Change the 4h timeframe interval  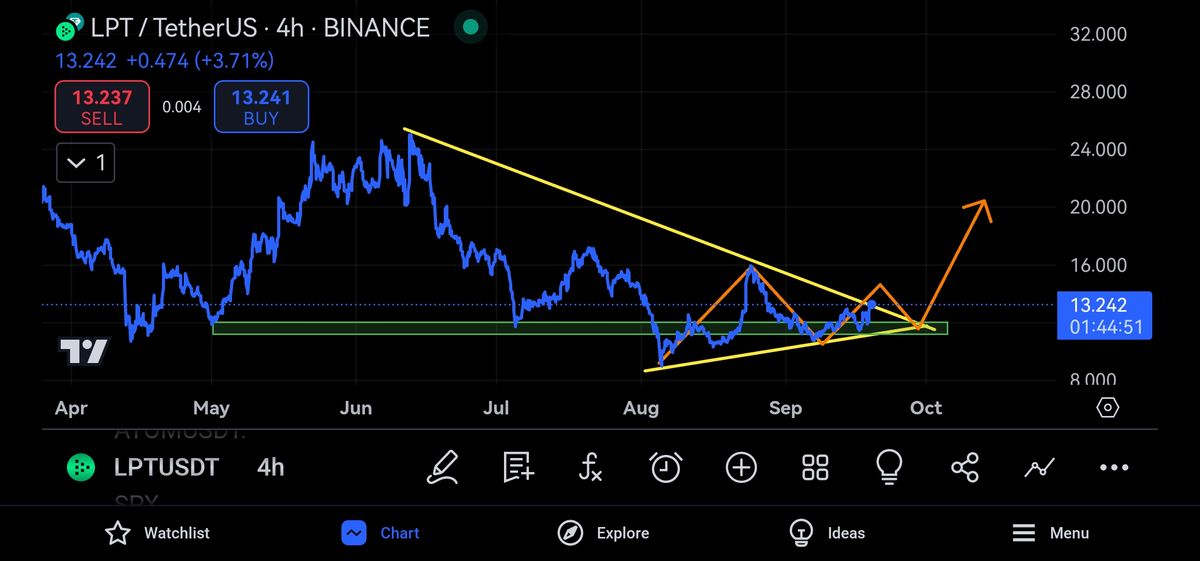pos(270,467)
